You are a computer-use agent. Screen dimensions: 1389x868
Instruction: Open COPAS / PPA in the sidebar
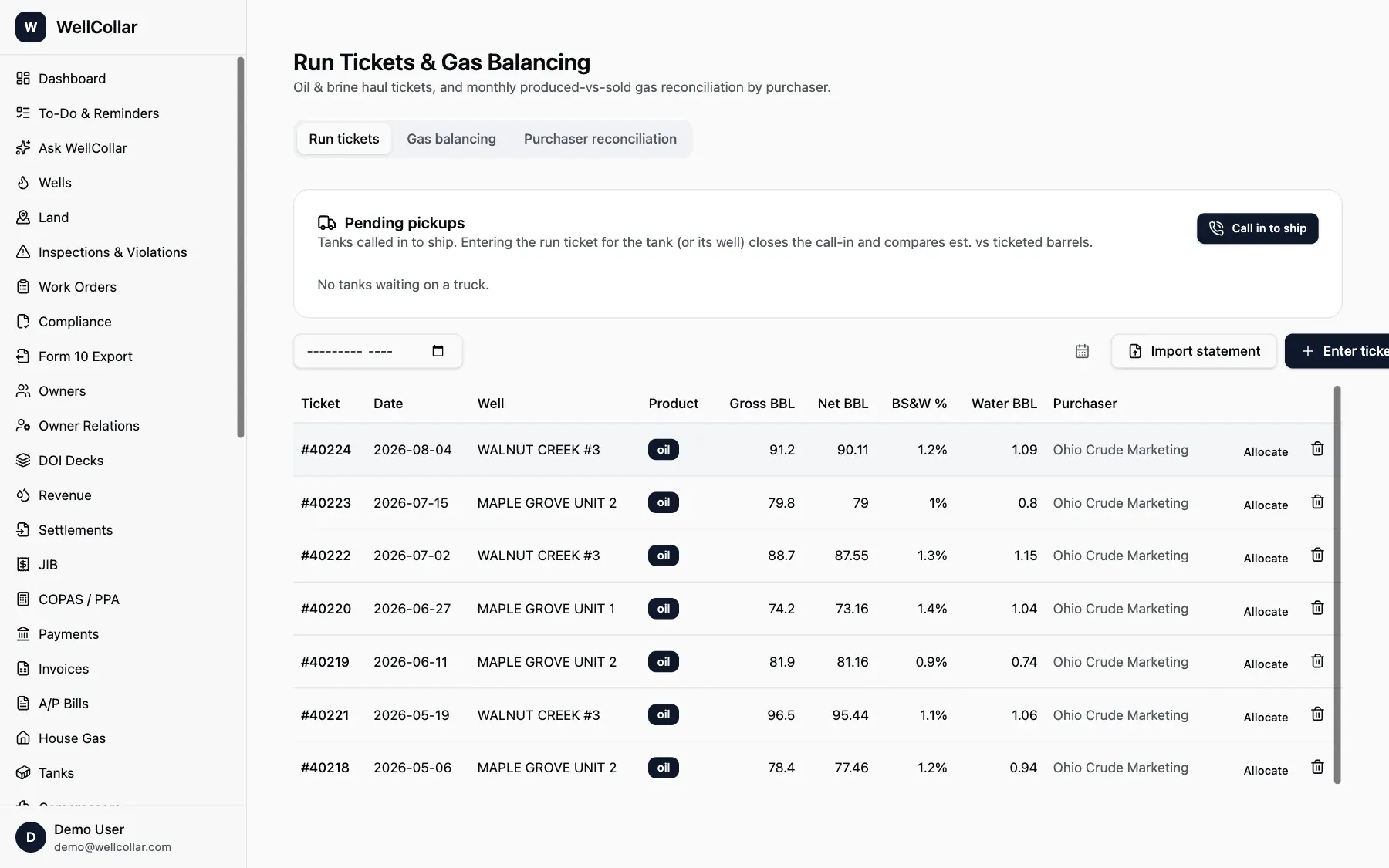tap(79, 599)
